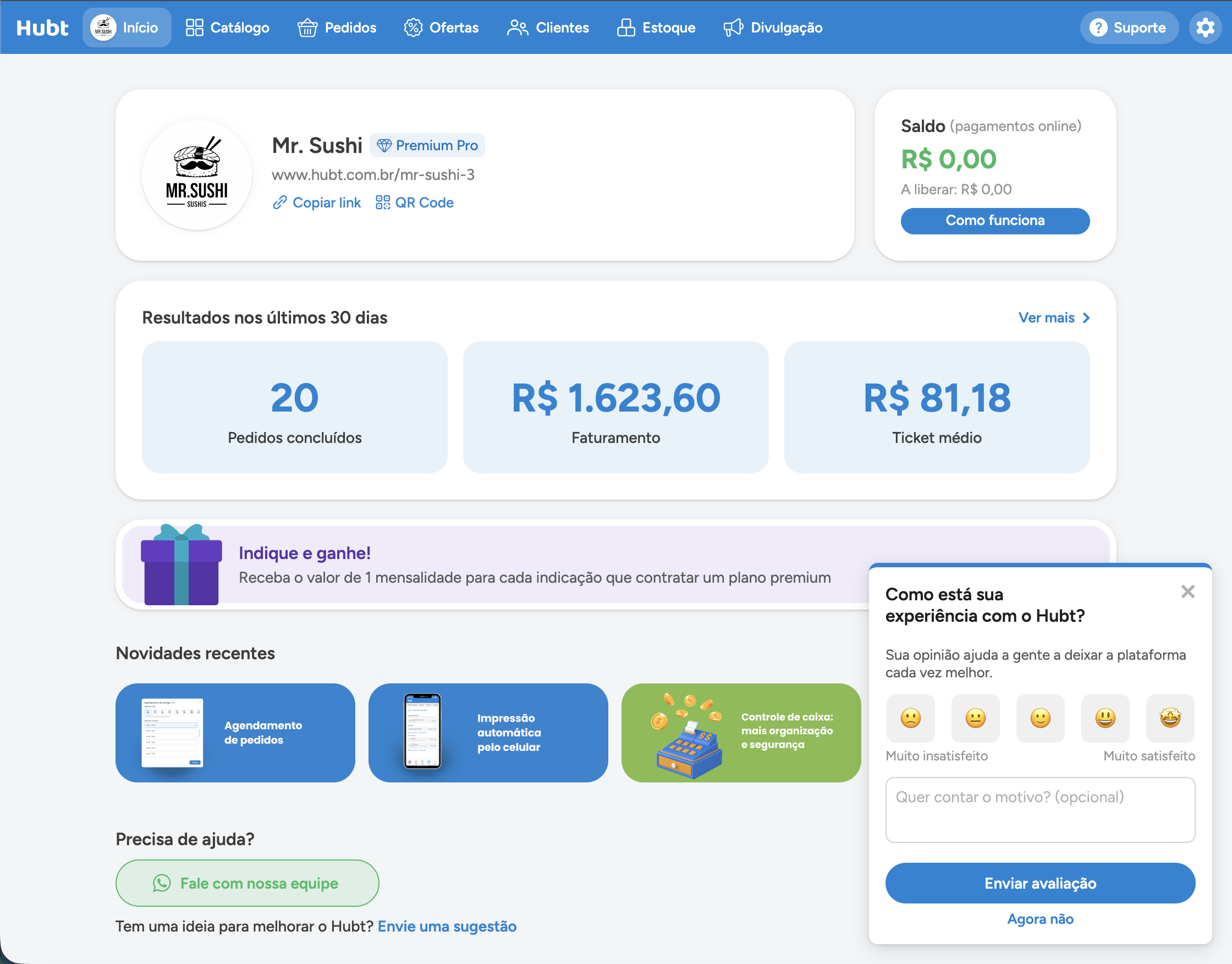Open Estoque page
Viewport: 1232px width, 964px height.
click(x=657, y=28)
